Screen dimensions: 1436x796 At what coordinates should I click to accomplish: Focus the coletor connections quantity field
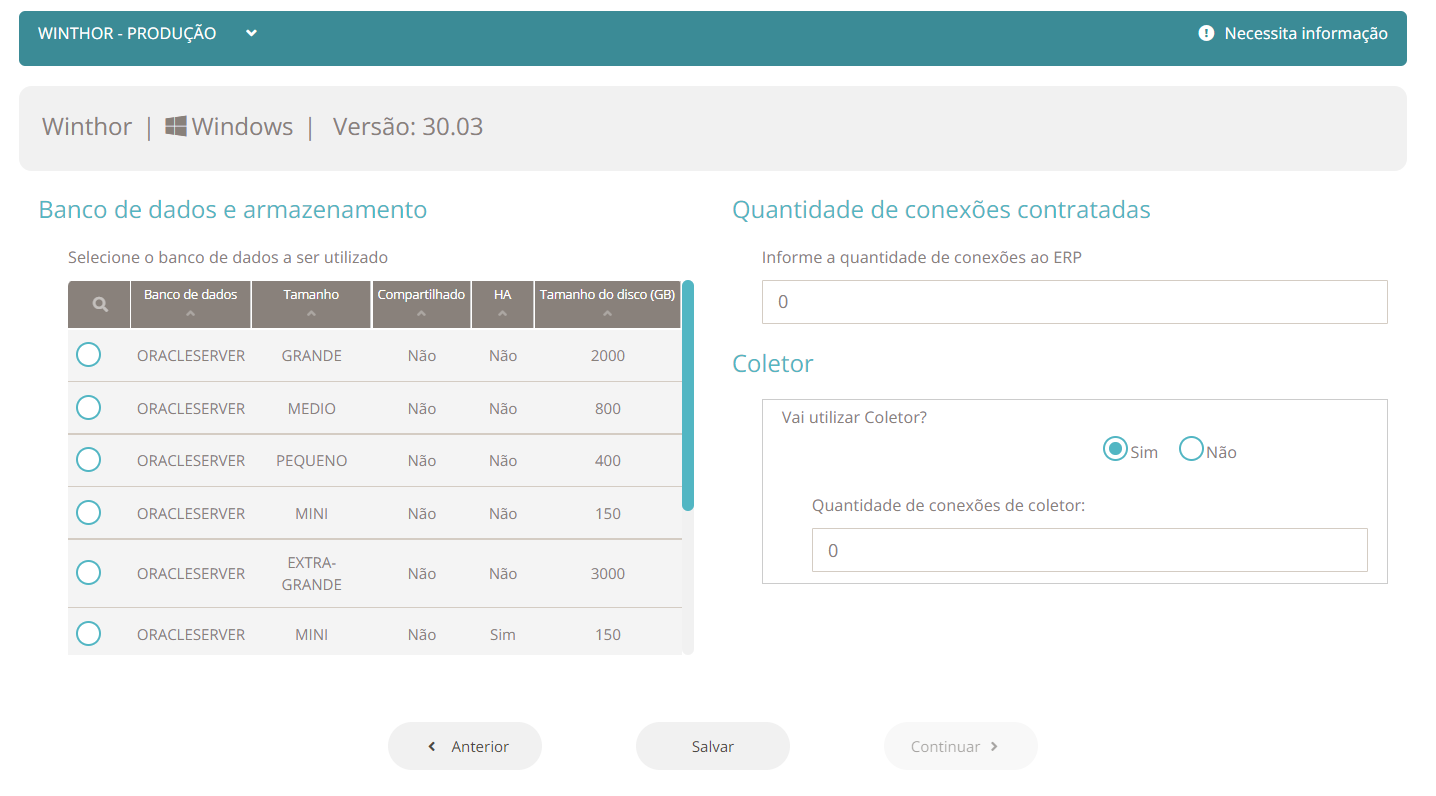pos(1090,550)
